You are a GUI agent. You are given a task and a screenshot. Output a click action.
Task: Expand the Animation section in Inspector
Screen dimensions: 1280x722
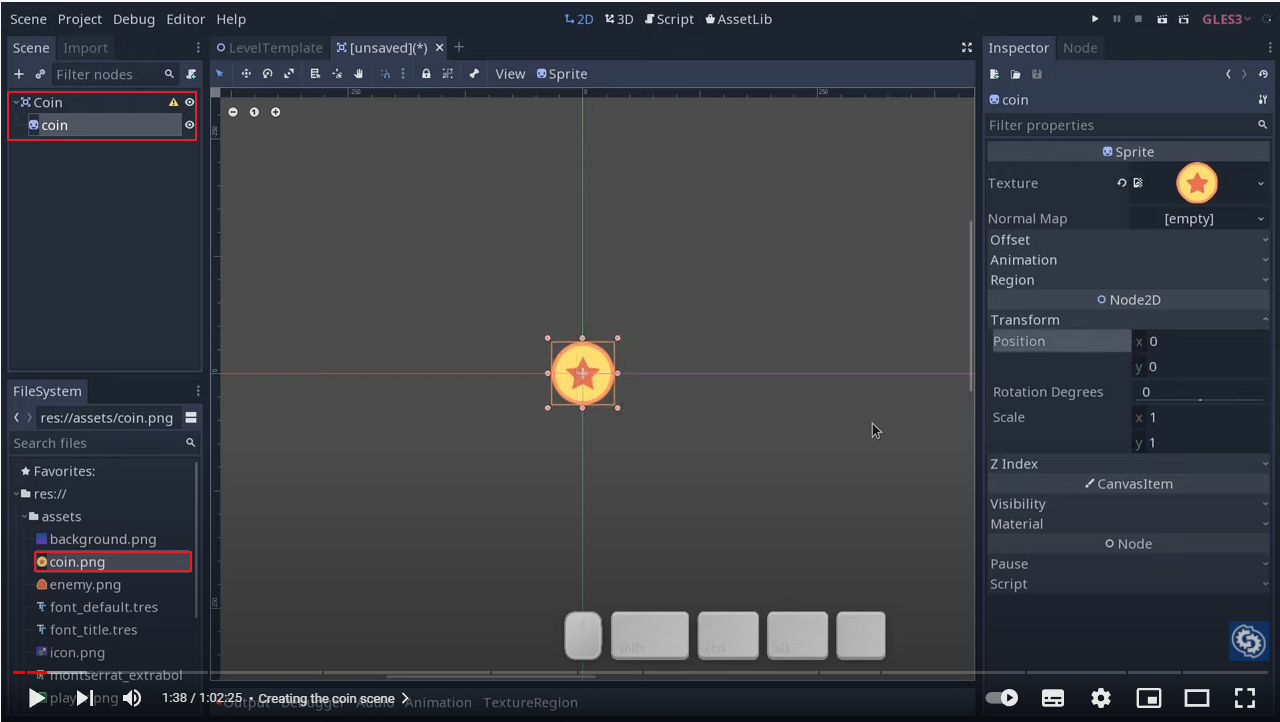1128,260
